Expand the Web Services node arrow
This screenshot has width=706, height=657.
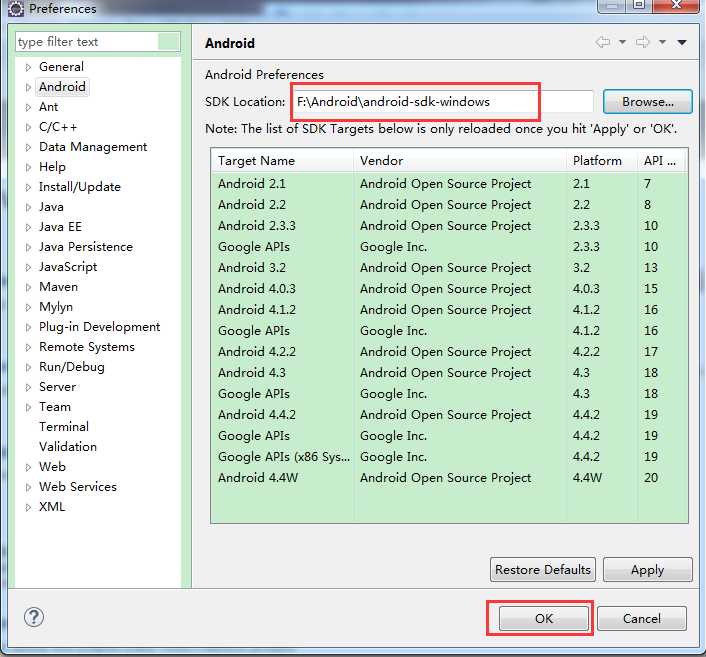pyautogui.click(x=28, y=487)
